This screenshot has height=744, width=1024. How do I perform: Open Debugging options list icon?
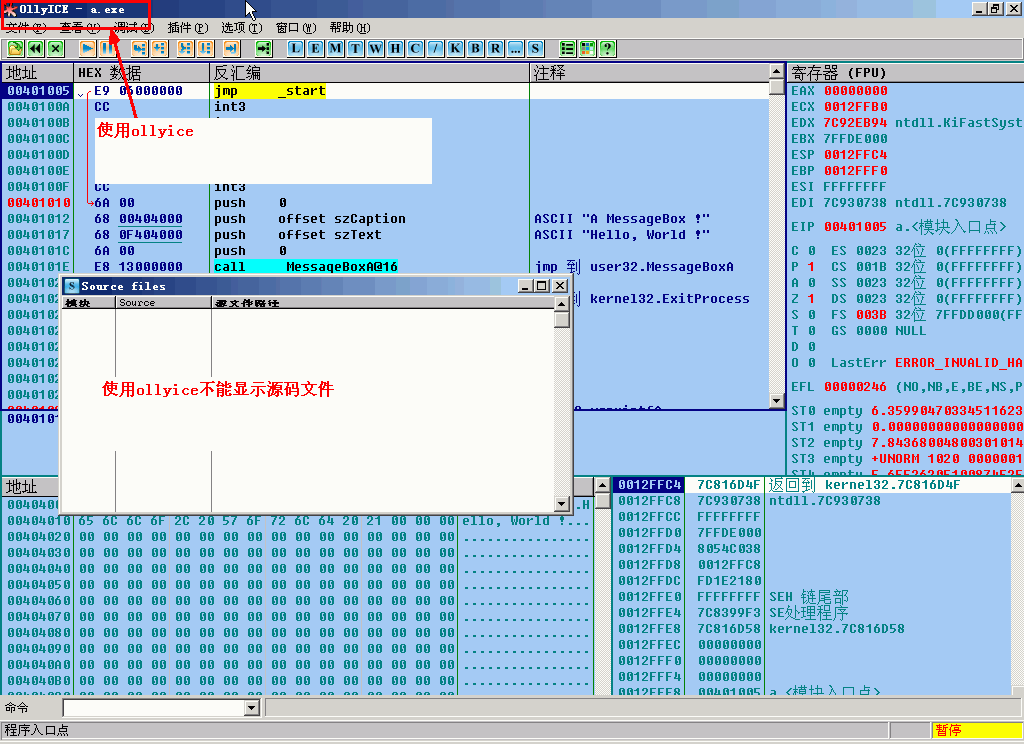tap(568, 48)
